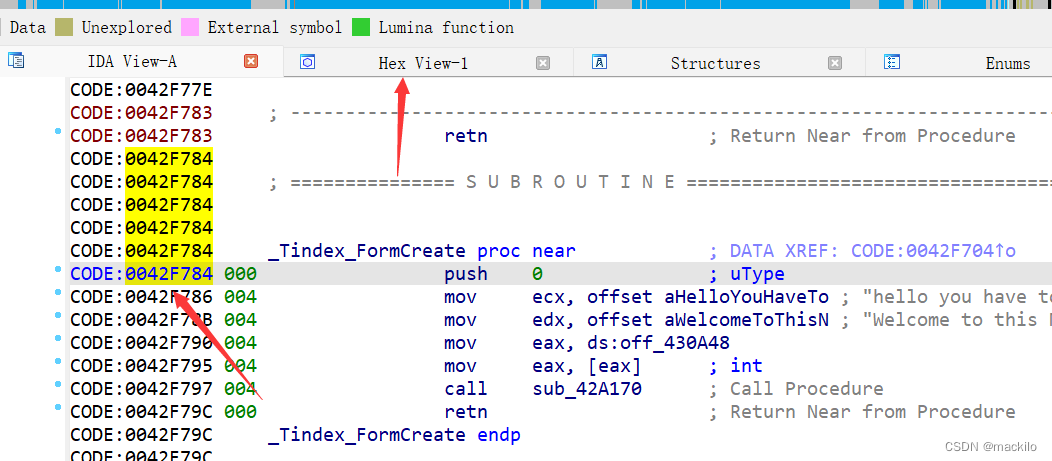Screen dimensions: 1052x461
Task: Click the retn instruction at 0042F79C
Action: click(466, 411)
